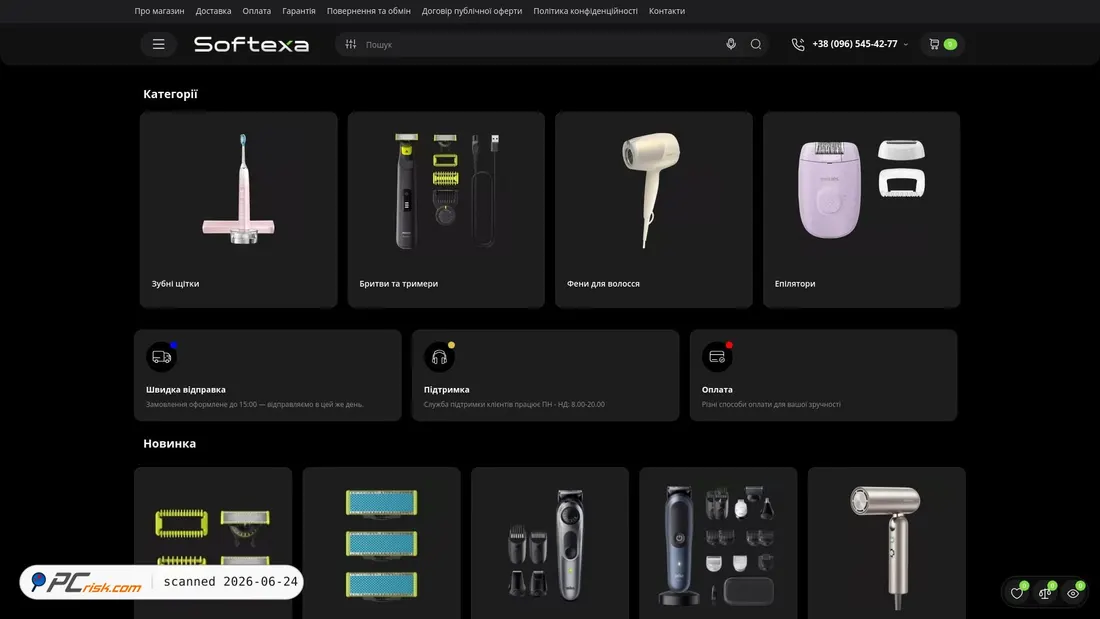This screenshot has width=1100, height=619.
Task: Open Бритви та тримери category card
Action: tap(446, 209)
